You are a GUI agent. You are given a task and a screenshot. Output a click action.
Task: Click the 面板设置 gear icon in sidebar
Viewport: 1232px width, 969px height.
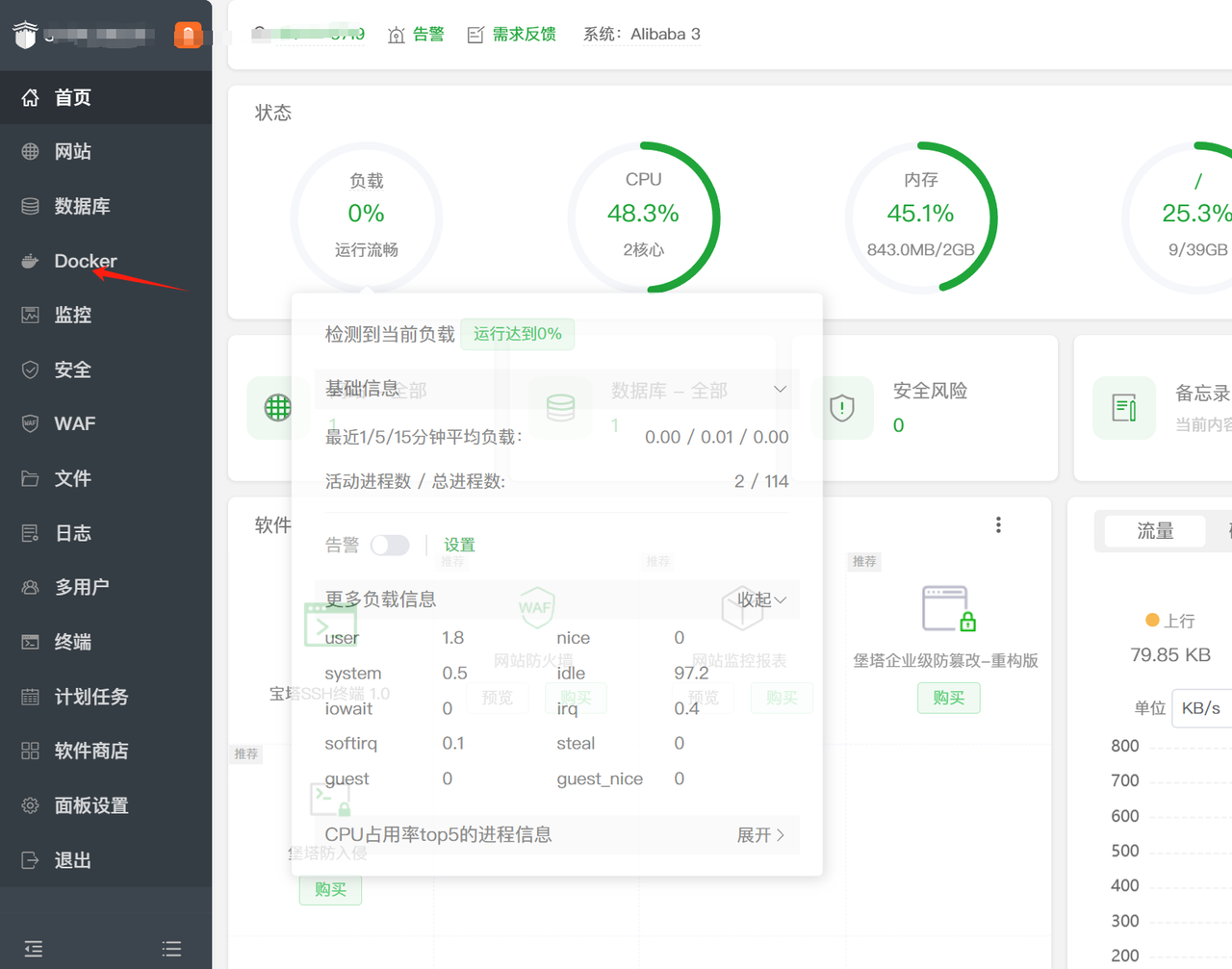[x=31, y=805]
